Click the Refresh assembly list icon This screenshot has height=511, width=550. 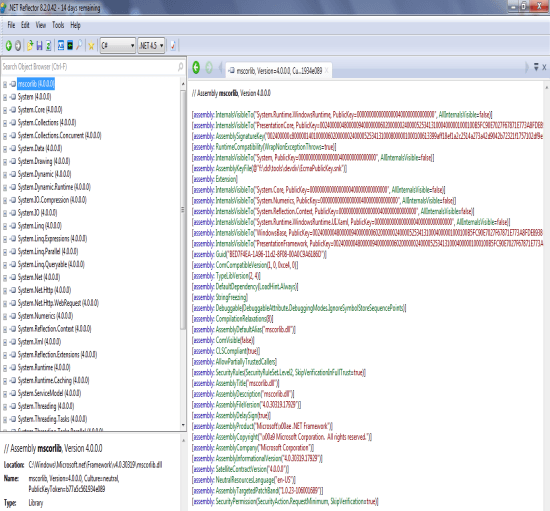pos(48,46)
